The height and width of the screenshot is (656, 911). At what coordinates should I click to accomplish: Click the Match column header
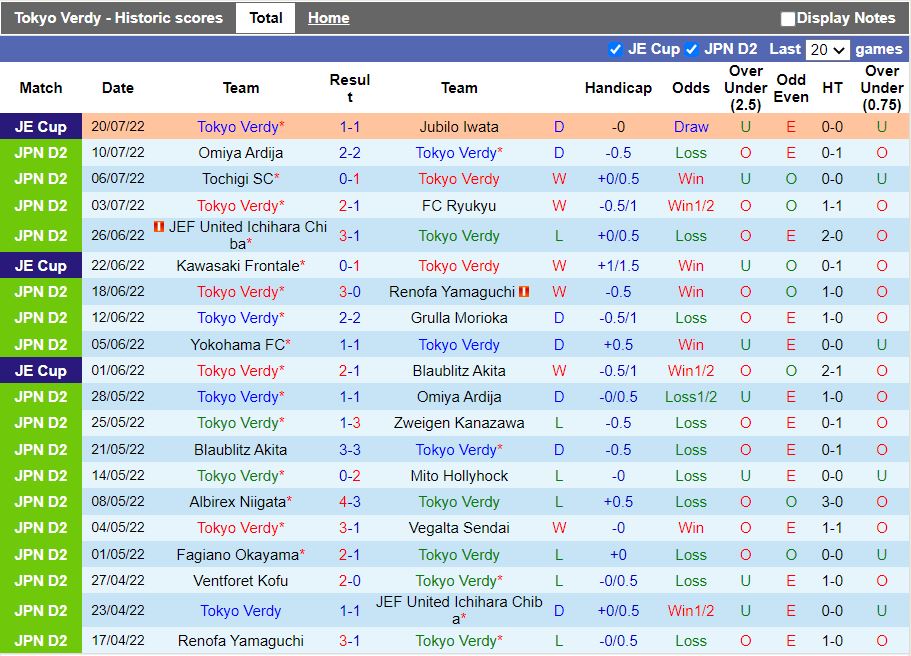tap(41, 88)
